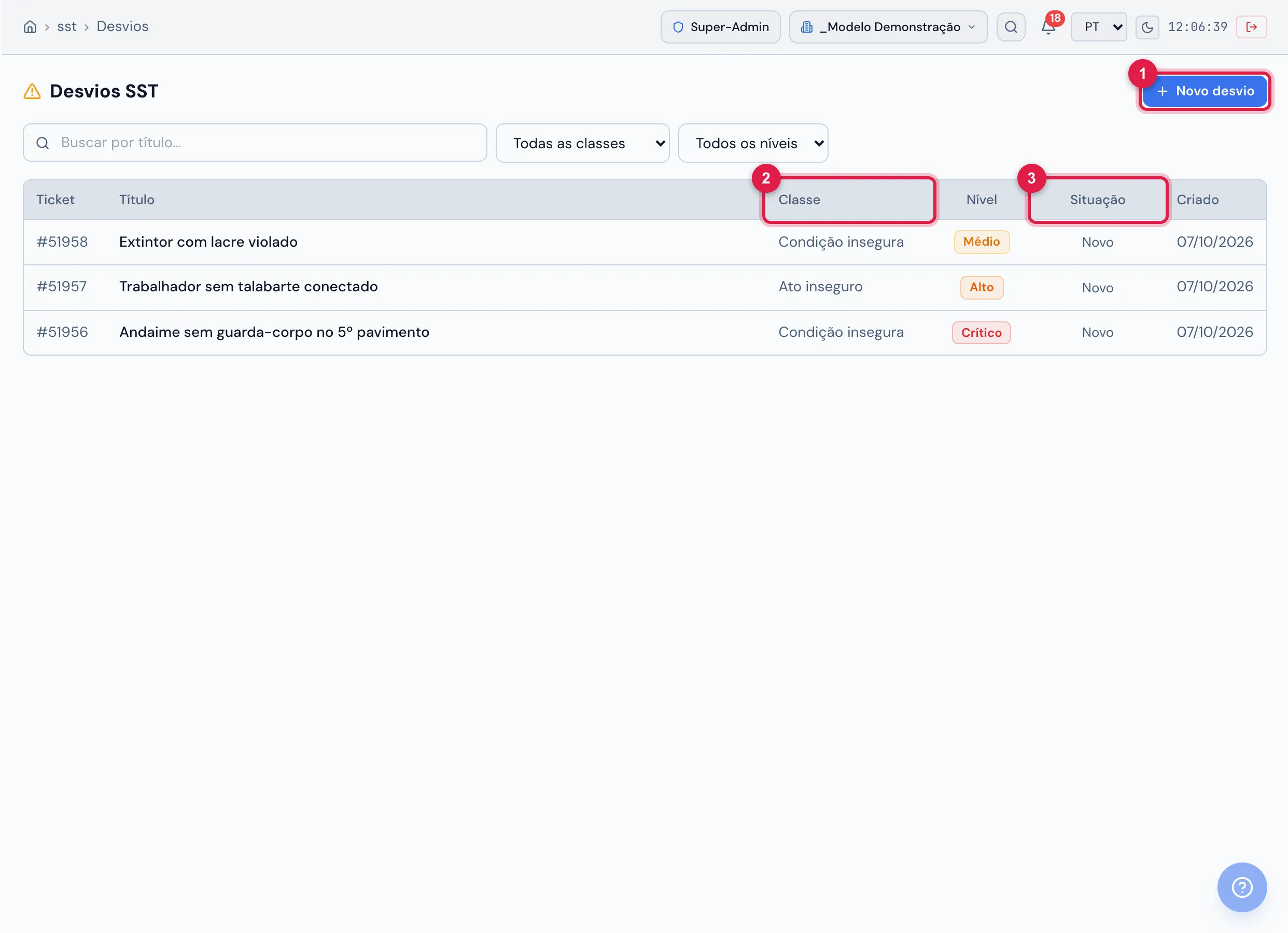Open the Todos os níveis filter
Viewport: 1288px width, 933px height.
[x=753, y=143]
